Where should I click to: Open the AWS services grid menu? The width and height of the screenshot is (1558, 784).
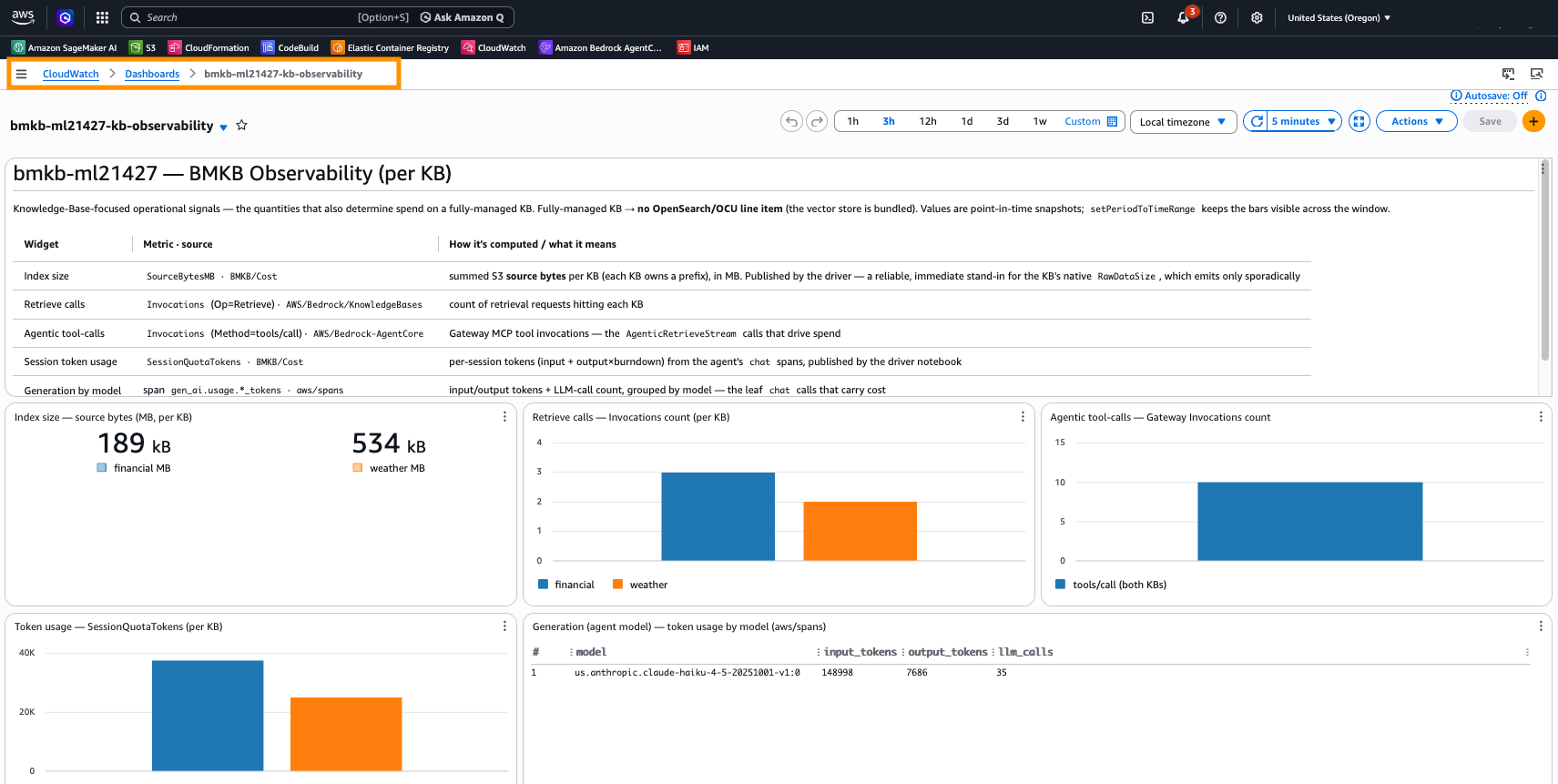click(102, 17)
